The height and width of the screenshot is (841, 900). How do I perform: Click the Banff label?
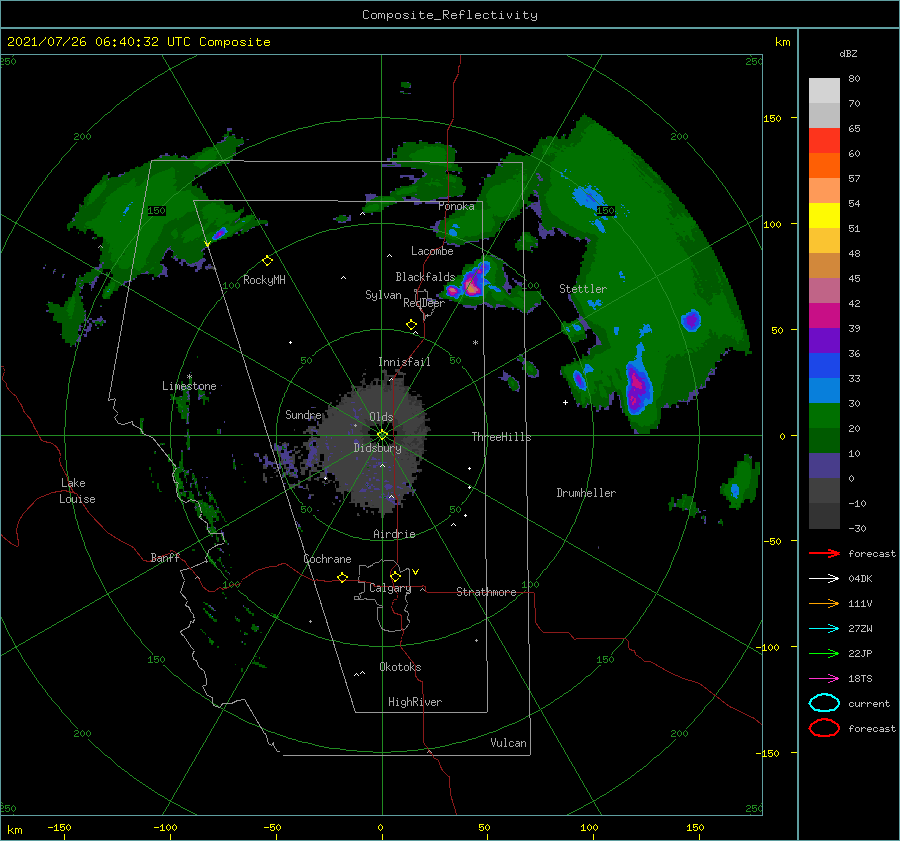point(165,557)
